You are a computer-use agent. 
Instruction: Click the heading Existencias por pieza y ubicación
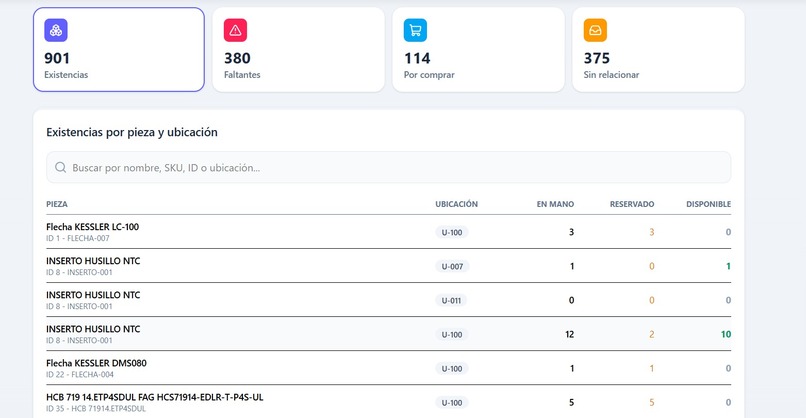(x=132, y=132)
